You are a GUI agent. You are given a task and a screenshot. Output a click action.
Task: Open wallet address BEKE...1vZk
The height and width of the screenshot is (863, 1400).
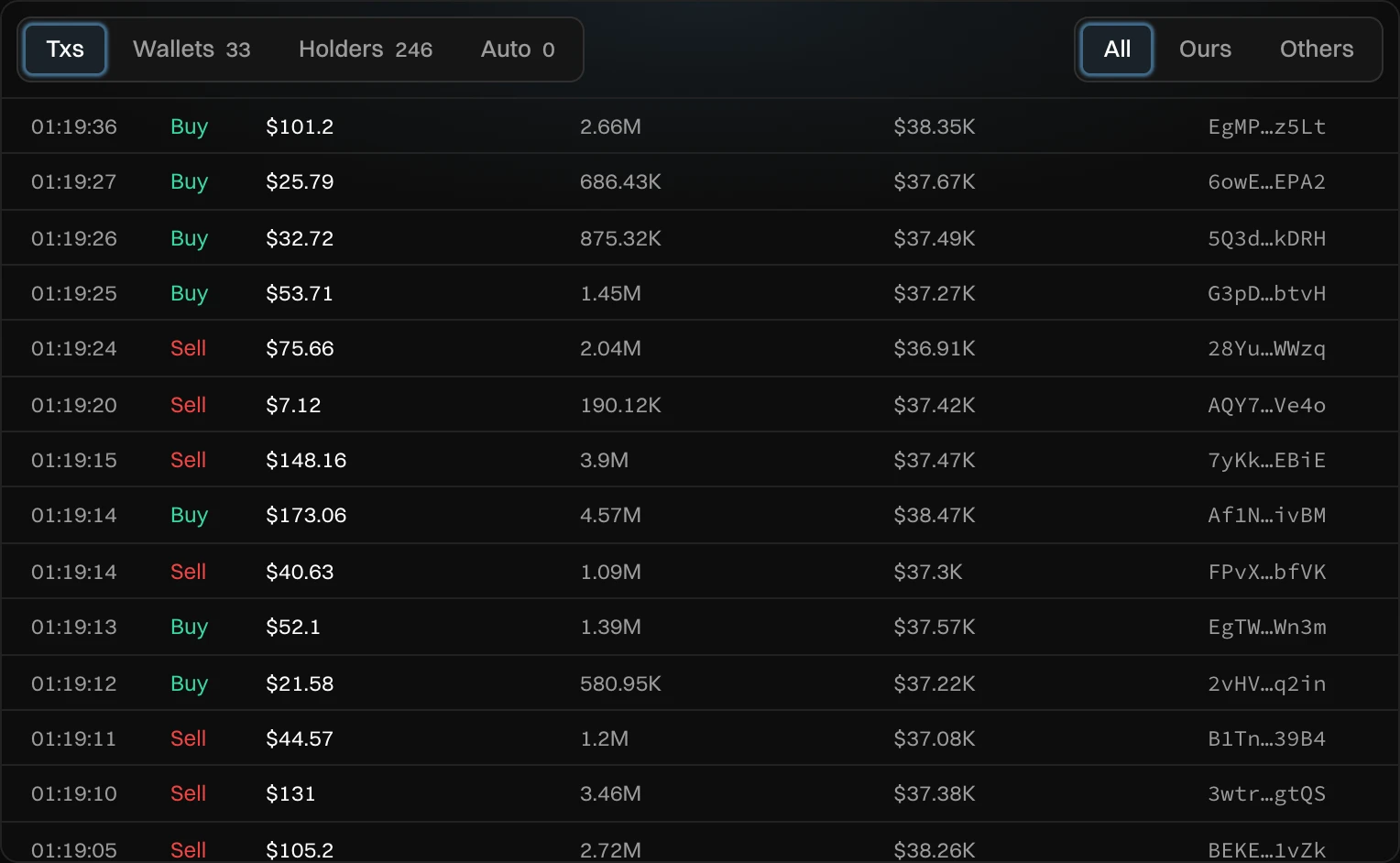click(x=1267, y=850)
